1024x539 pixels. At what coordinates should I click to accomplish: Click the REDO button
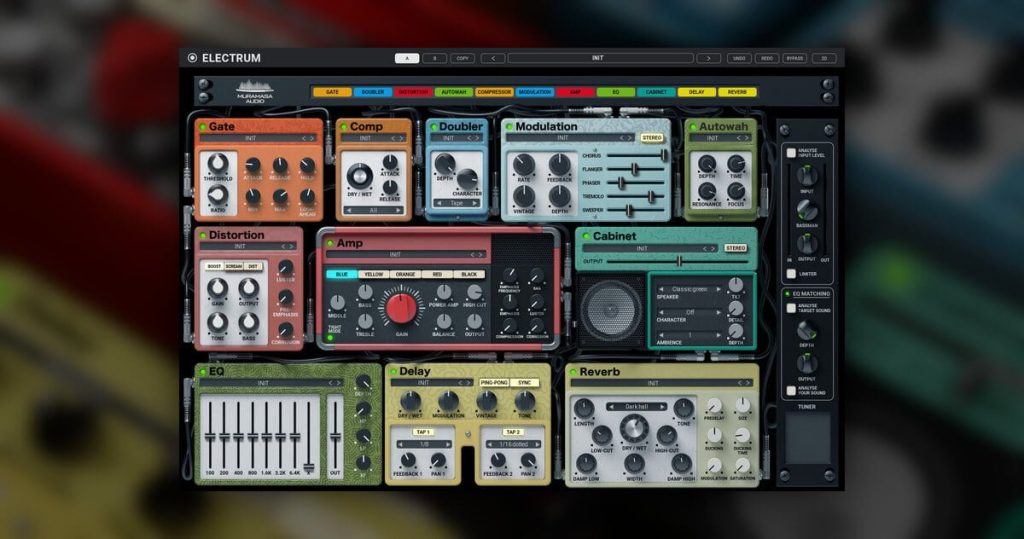767,58
